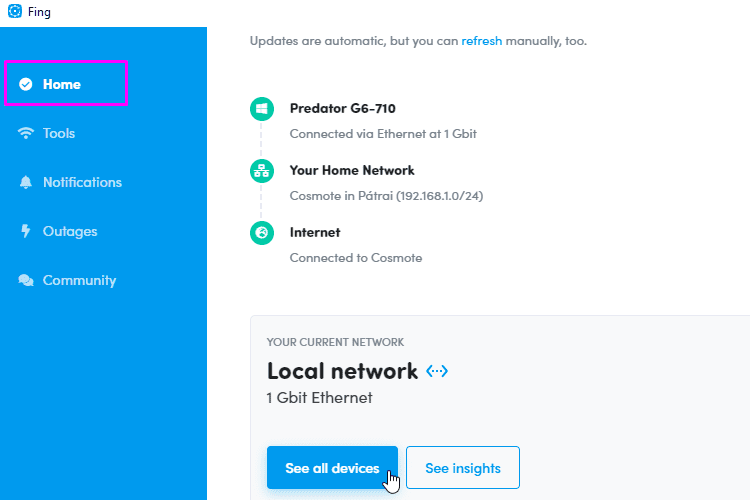The image size is (750, 500).
Task: Click the Community chat bubbles icon
Action: (x=26, y=280)
